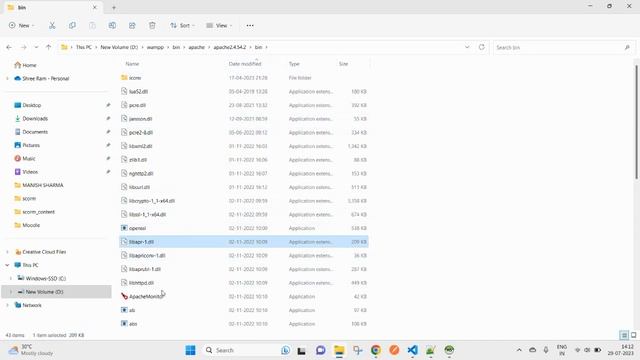Open File Explorer from the taskbar
The image size is (640, 360).
coord(339,350)
